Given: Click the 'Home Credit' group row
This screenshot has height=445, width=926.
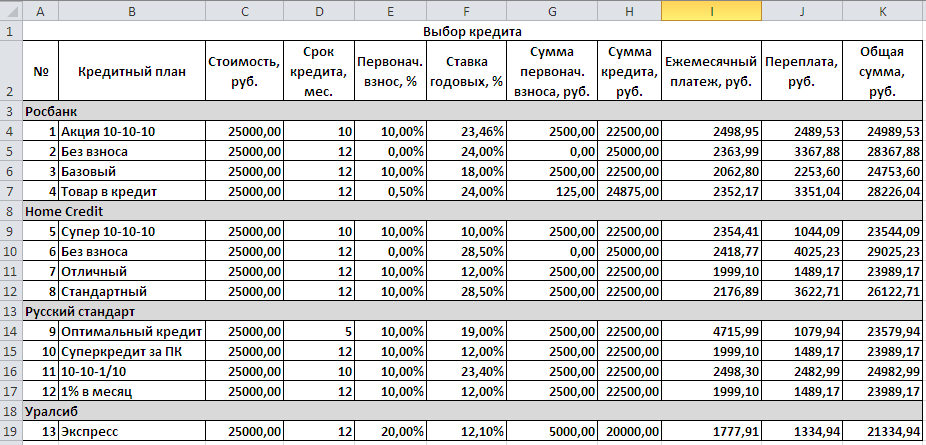Looking at the screenshot, I should click(x=472, y=211).
